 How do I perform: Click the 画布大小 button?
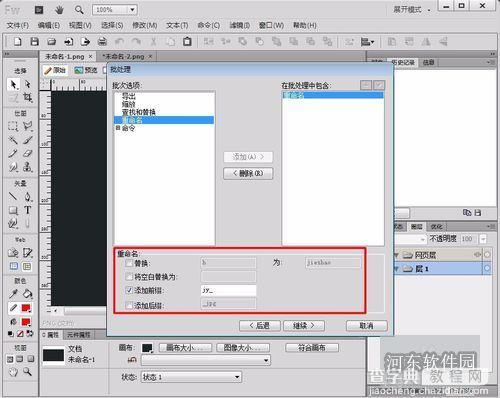(185, 348)
